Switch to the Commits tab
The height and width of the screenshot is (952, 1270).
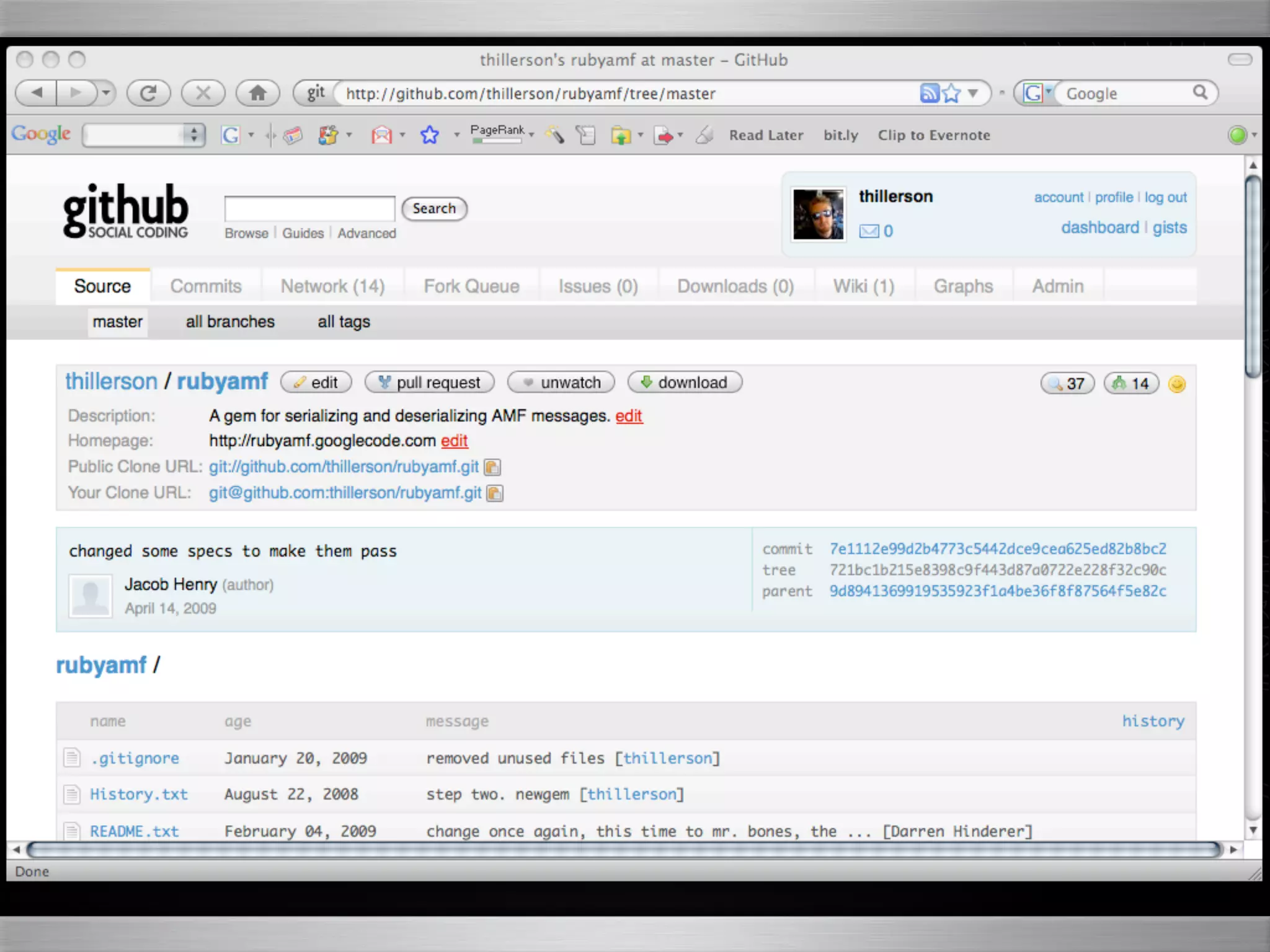click(206, 286)
